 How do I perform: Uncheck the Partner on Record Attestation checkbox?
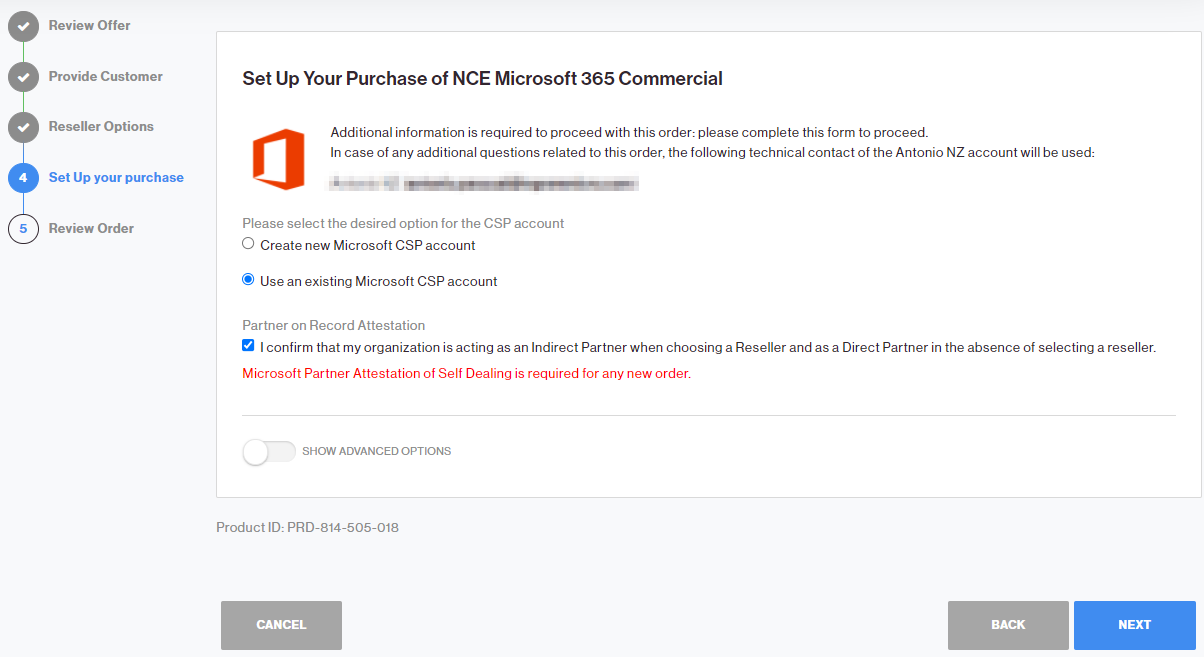[248, 346]
